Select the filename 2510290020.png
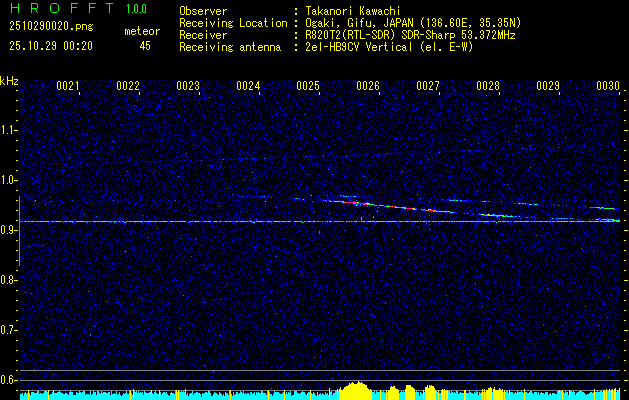629x400 pixels. (51, 26)
